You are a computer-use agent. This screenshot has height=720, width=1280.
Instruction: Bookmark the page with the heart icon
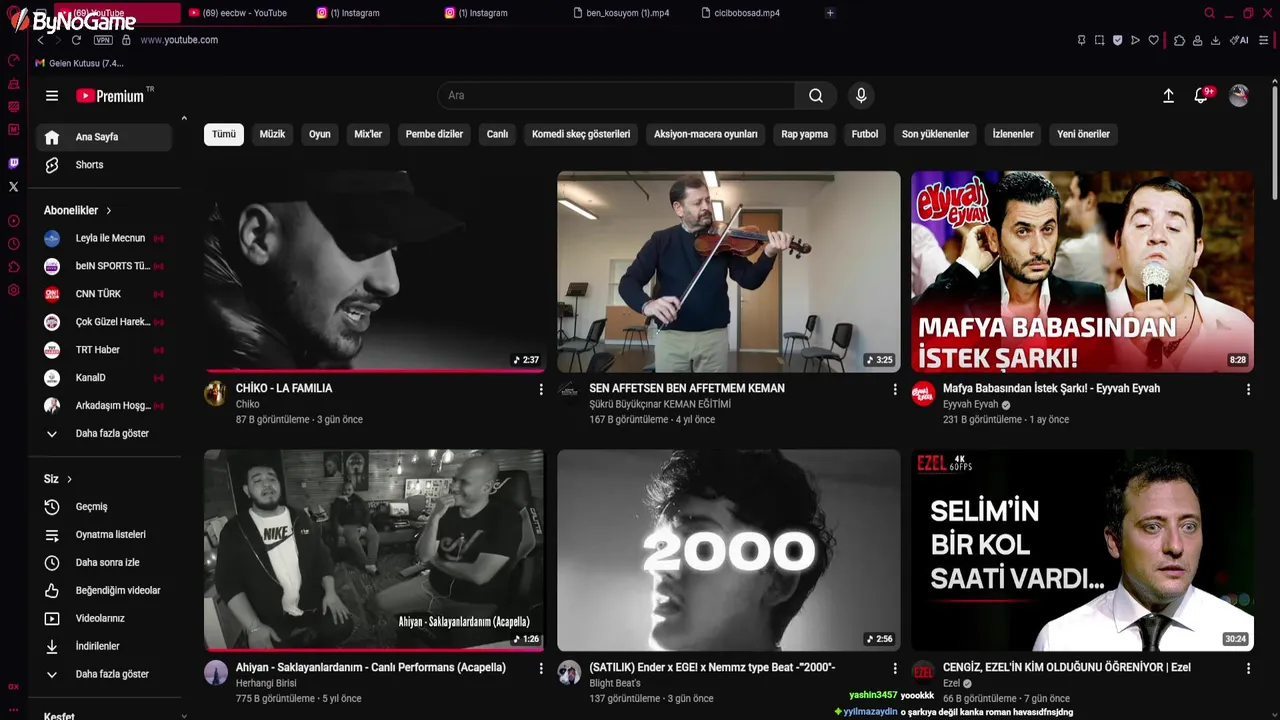pyautogui.click(x=1153, y=40)
